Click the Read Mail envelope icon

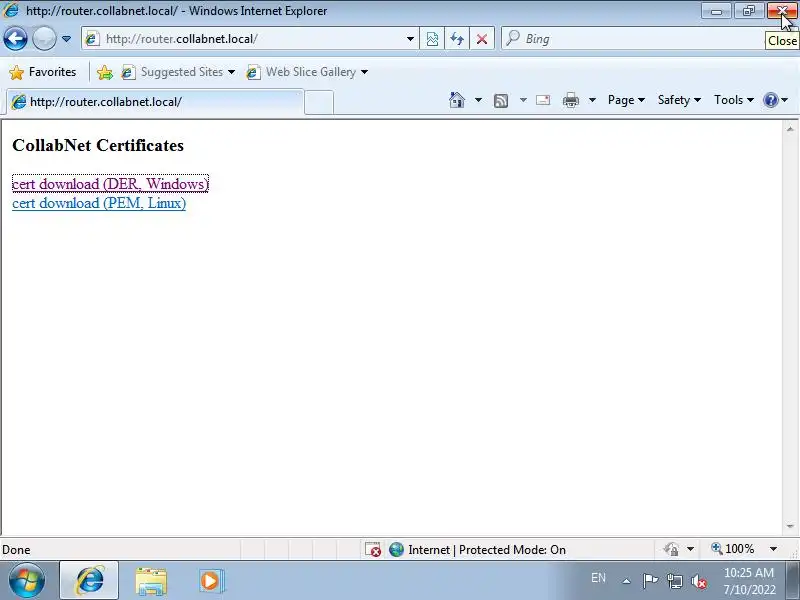tap(543, 100)
